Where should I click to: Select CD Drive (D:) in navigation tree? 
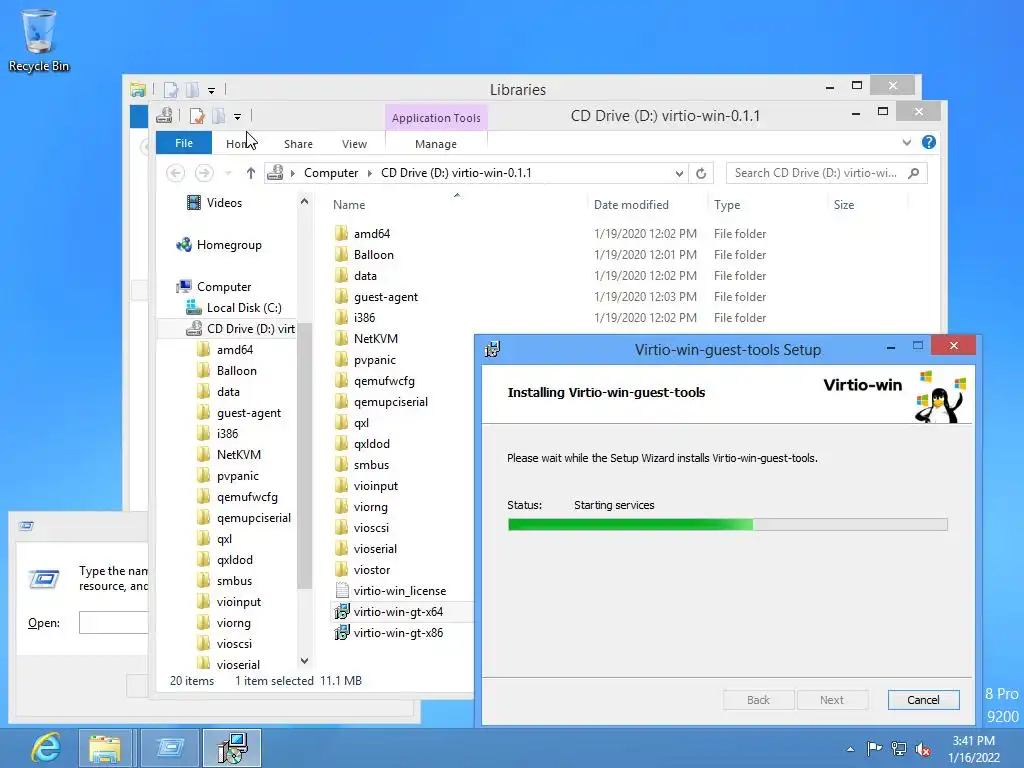pyautogui.click(x=240, y=328)
